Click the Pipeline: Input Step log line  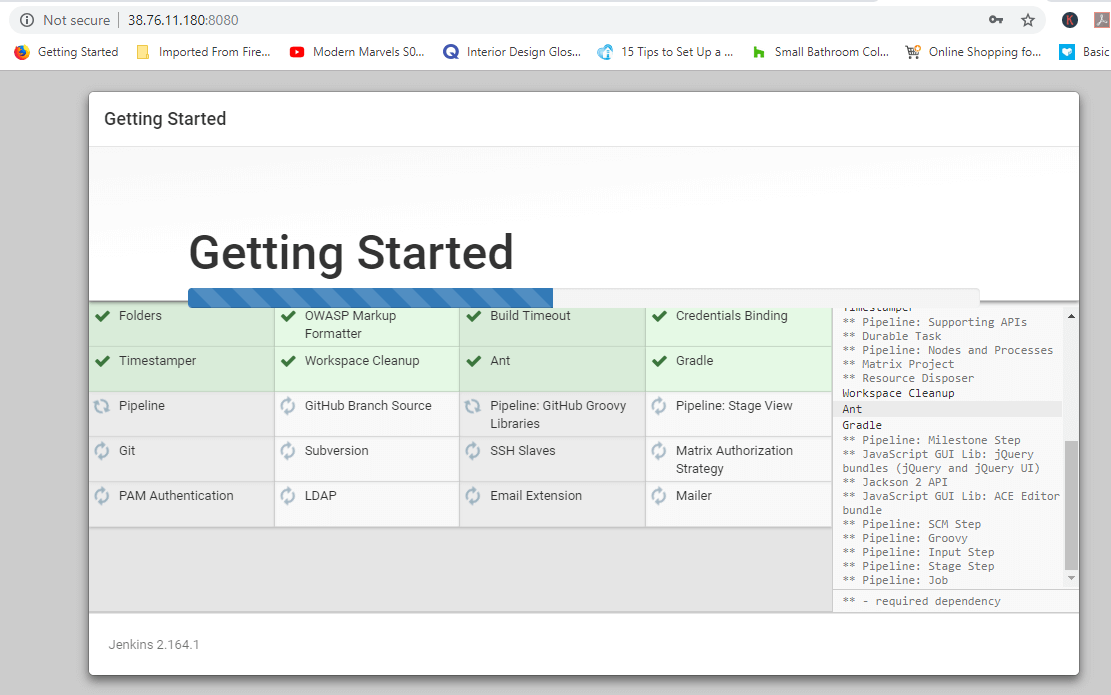pos(918,552)
